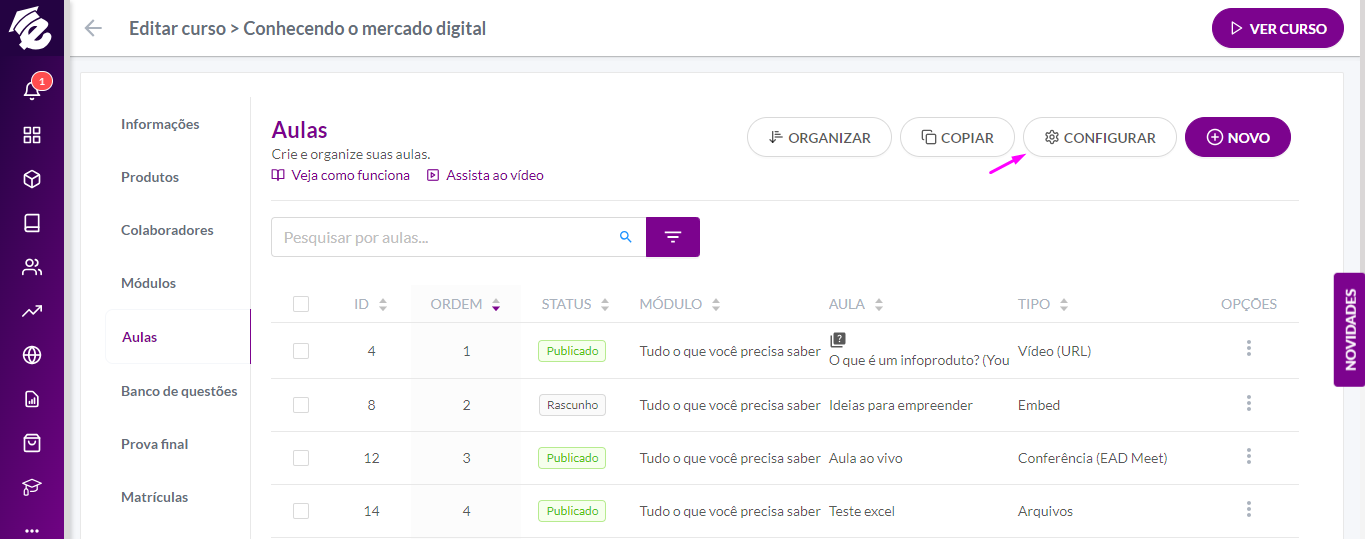Click the users icon in sidebar

pyautogui.click(x=32, y=267)
